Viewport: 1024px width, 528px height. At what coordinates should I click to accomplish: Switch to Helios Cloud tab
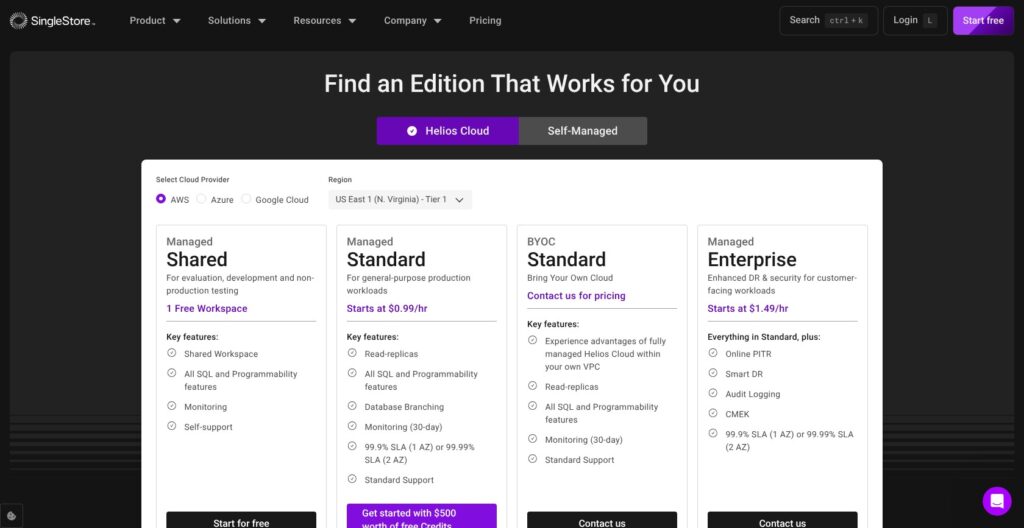coord(447,131)
